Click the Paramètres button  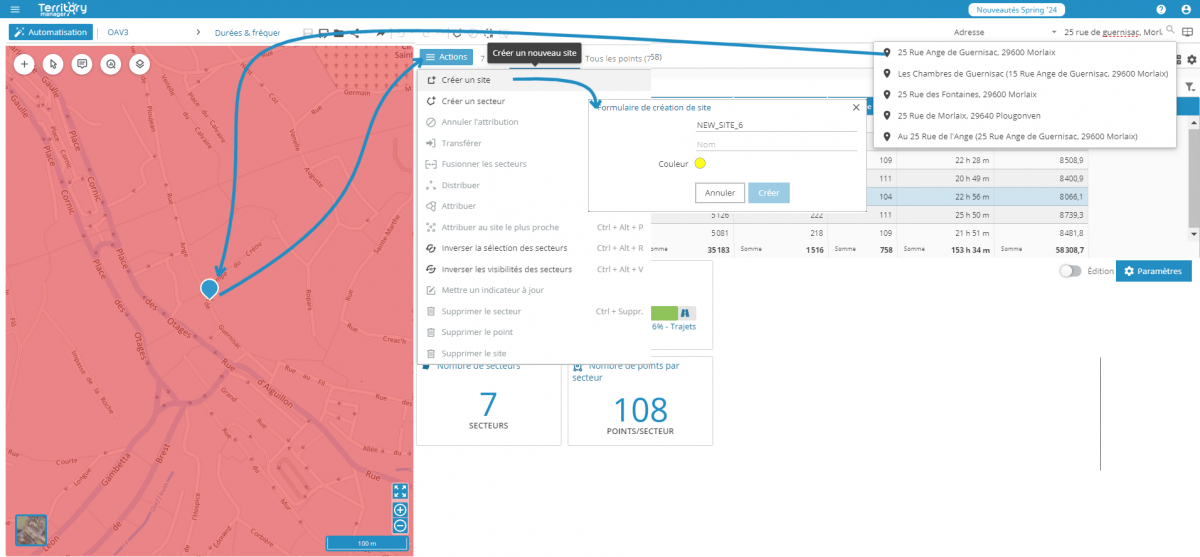click(1153, 272)
